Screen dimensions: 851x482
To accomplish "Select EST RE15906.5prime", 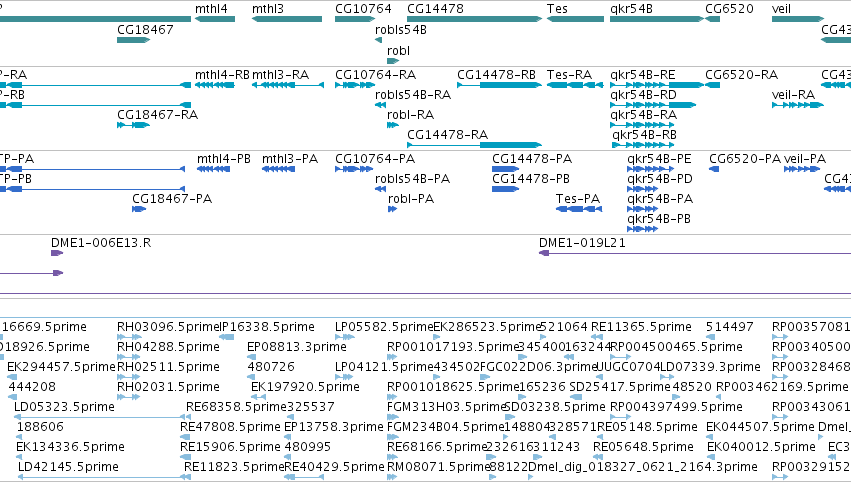I will pos(230,447).
